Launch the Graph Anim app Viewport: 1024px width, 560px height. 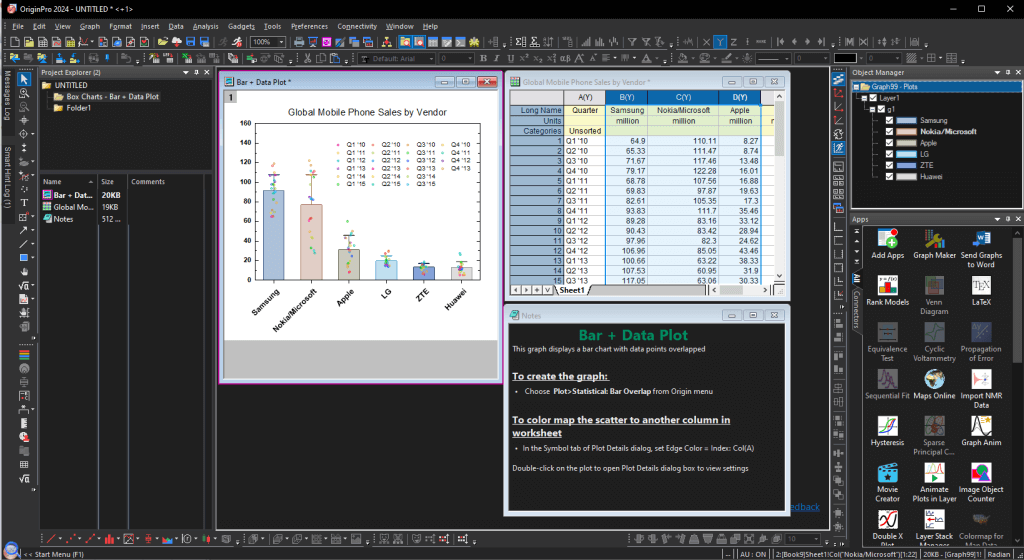(x=981, y=431)
